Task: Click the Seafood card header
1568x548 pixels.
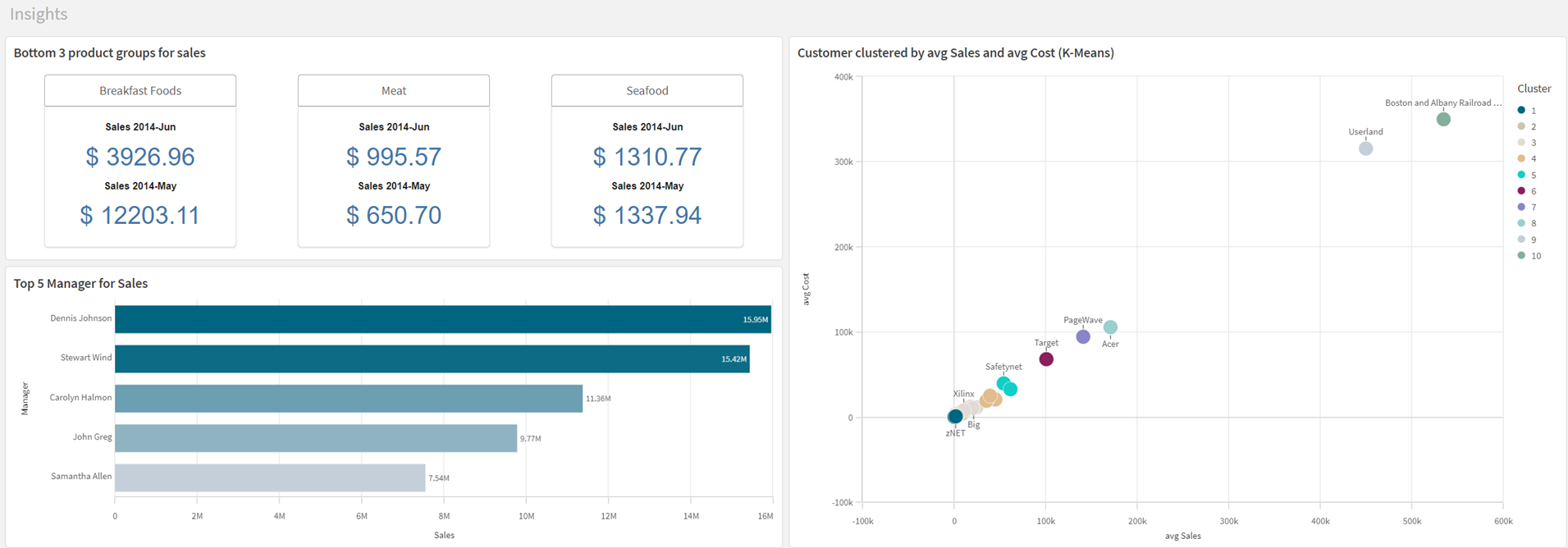Action: click(x=647, y=90)
